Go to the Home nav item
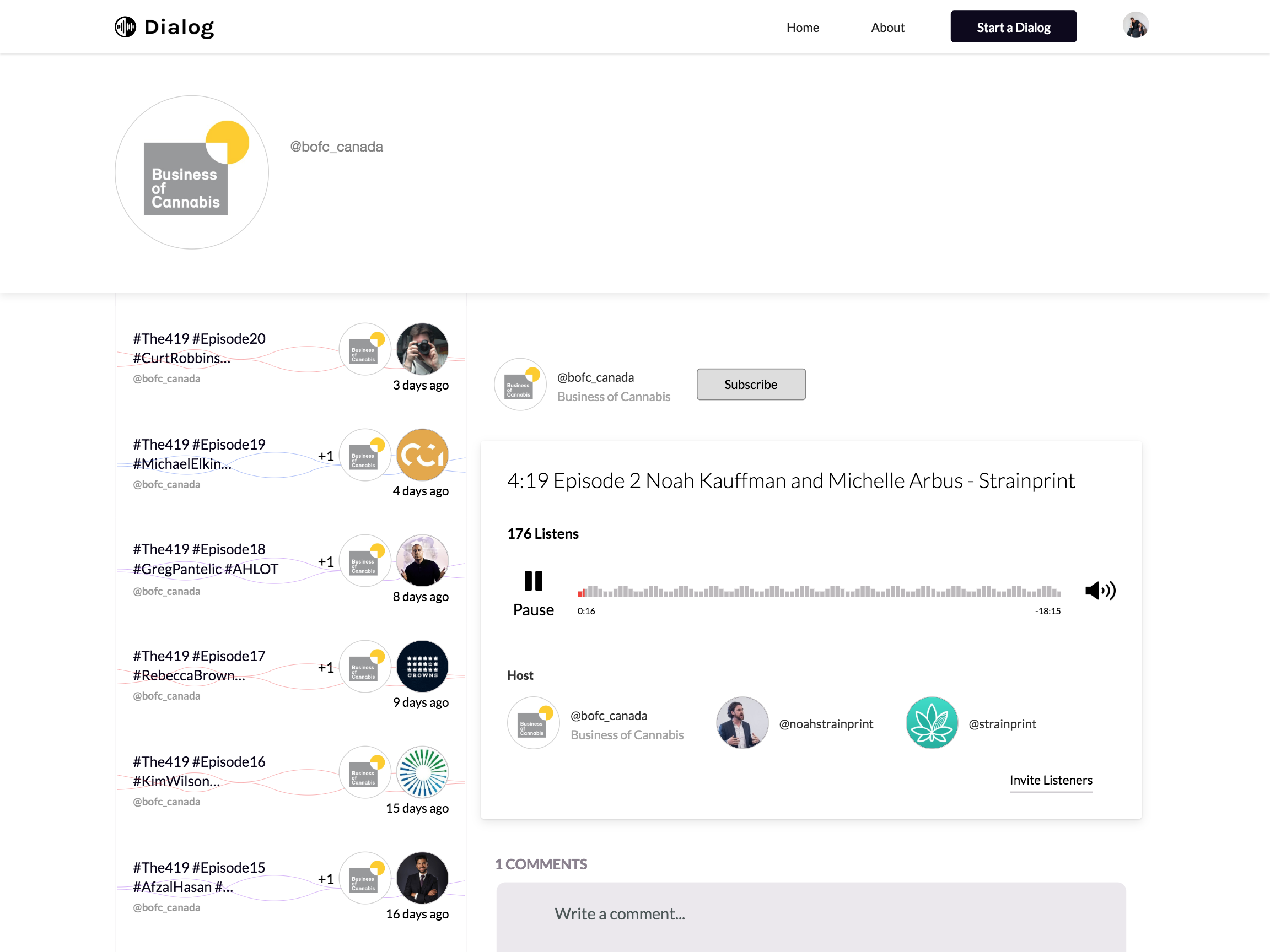 pos(802,28)
